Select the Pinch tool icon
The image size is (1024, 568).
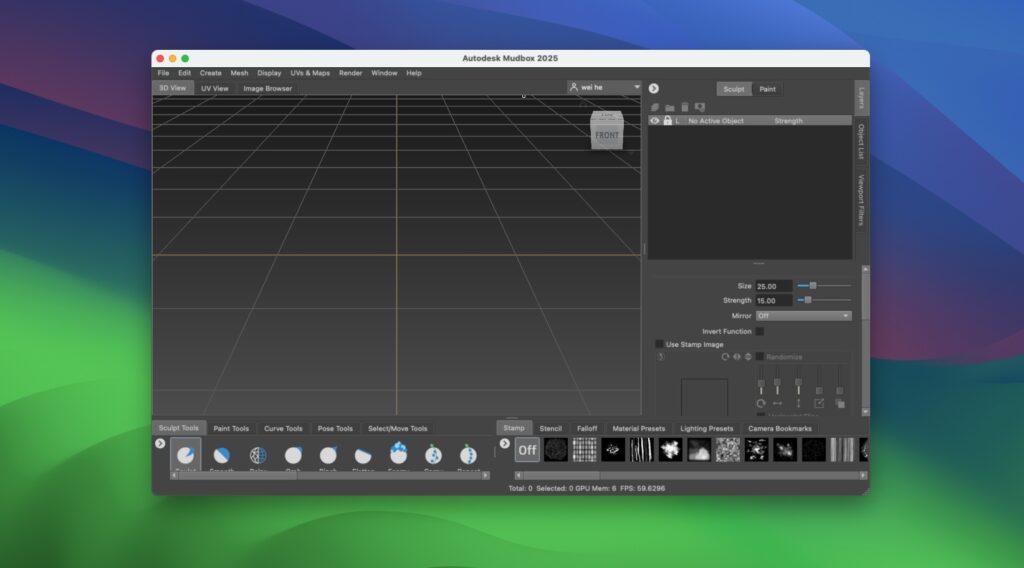[328, 454]
